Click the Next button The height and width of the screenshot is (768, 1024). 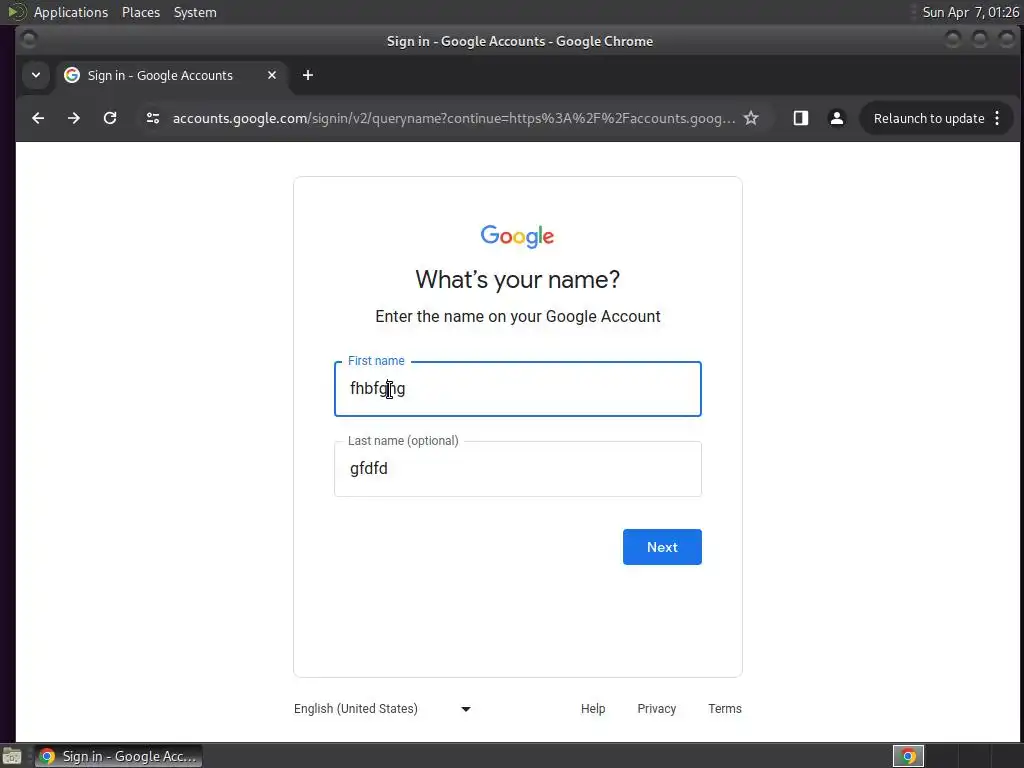coord(662,547)
